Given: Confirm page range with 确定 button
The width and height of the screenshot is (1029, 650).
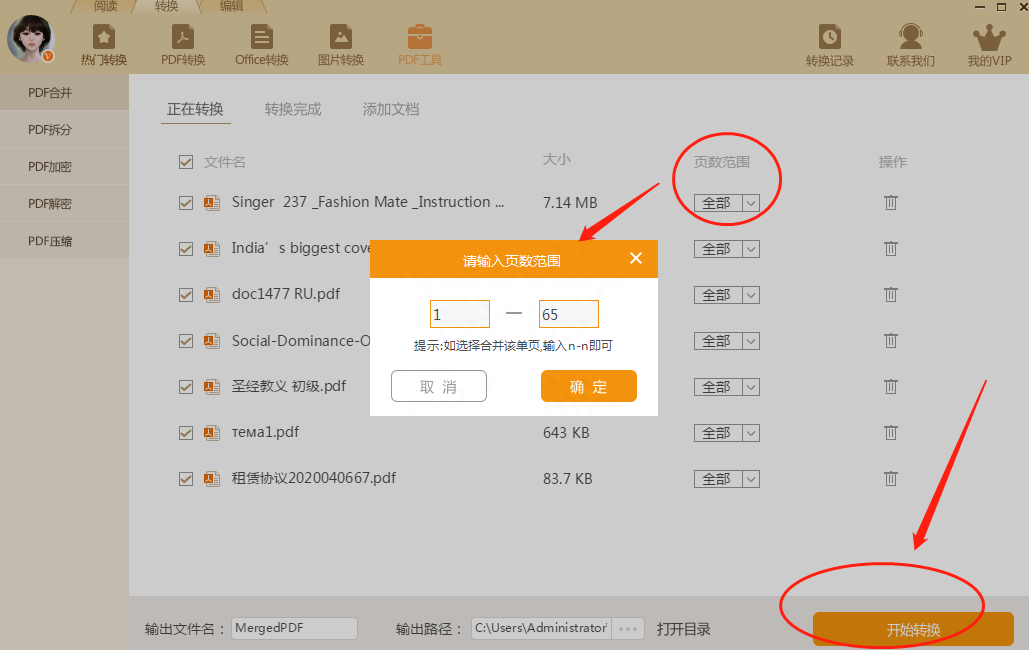Looking at the screenshot, I should 588,387.
